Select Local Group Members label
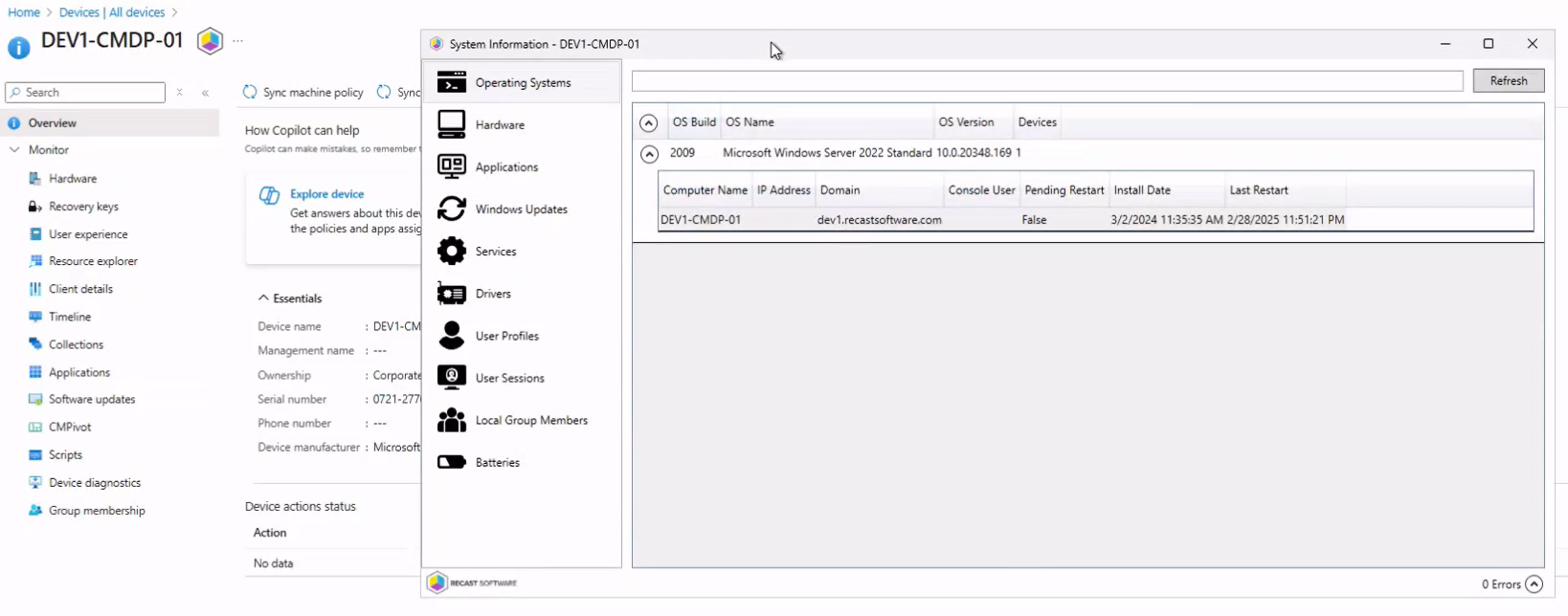Image resolution: width=1568 pixels, height=616 pixels. coord(531,420)
